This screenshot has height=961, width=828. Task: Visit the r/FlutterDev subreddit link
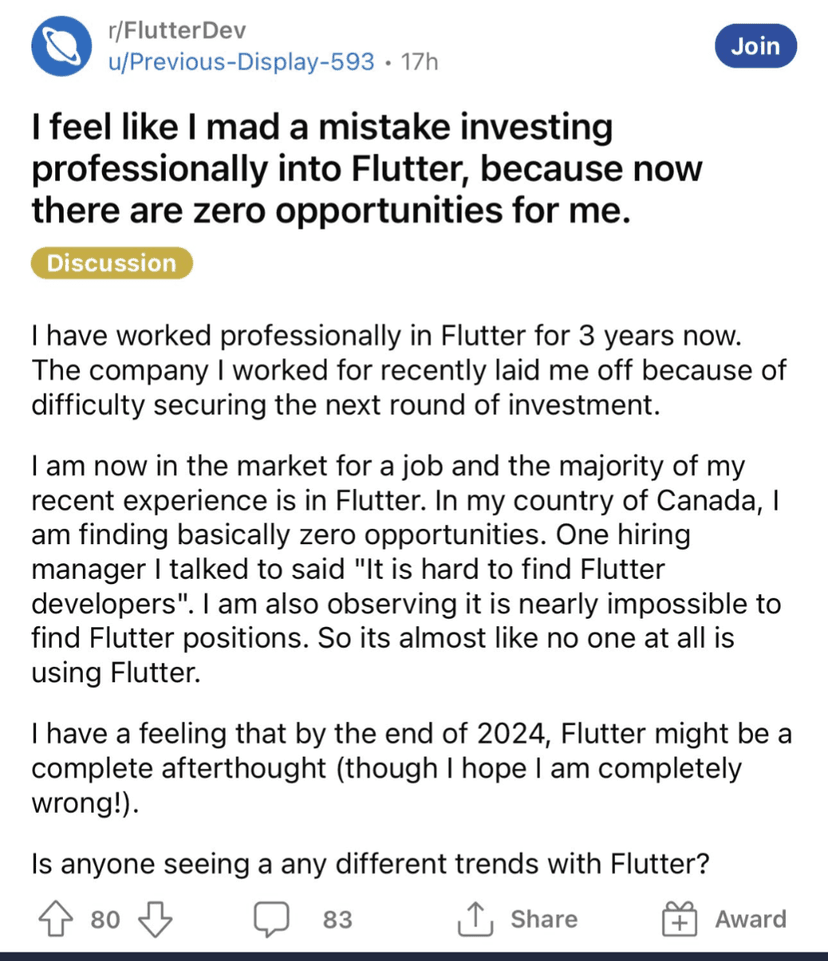point(177,30)
